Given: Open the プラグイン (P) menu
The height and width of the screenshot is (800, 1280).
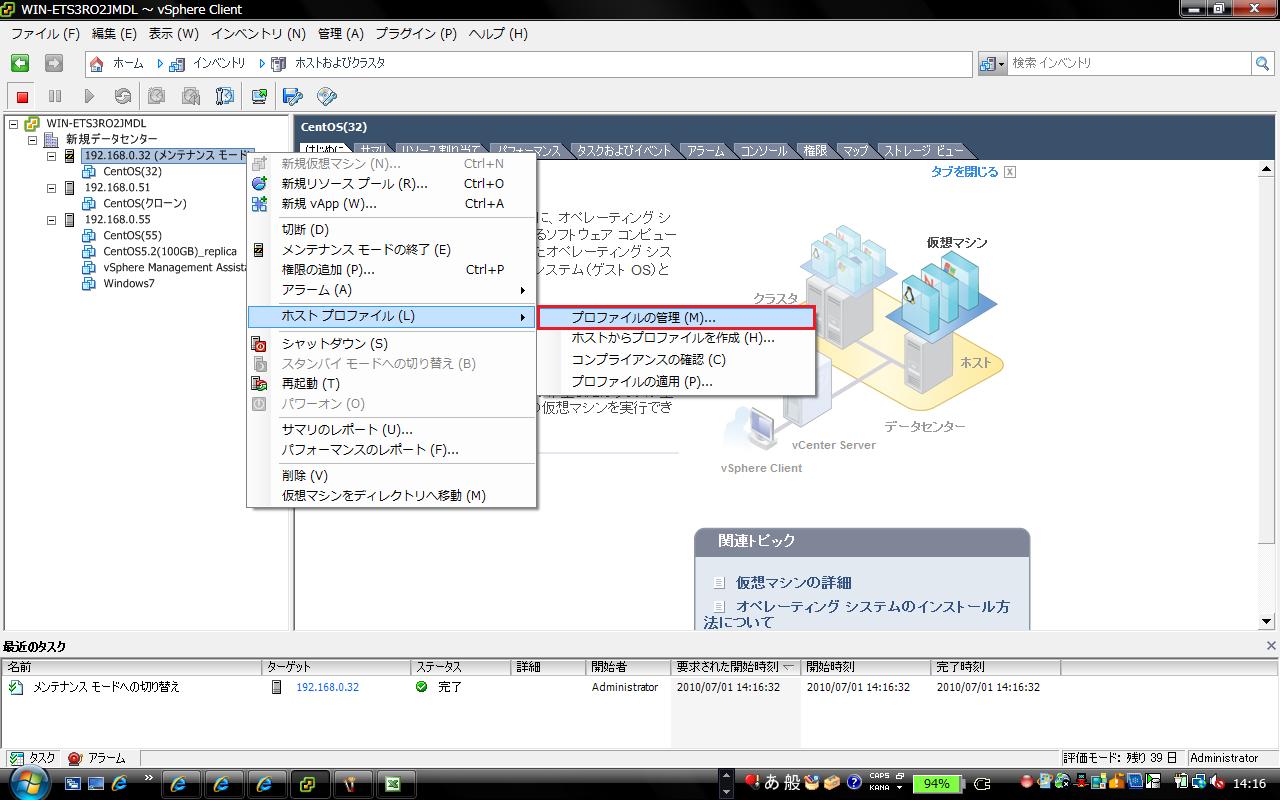Looking at the screenshot, I should click(415, 33).
